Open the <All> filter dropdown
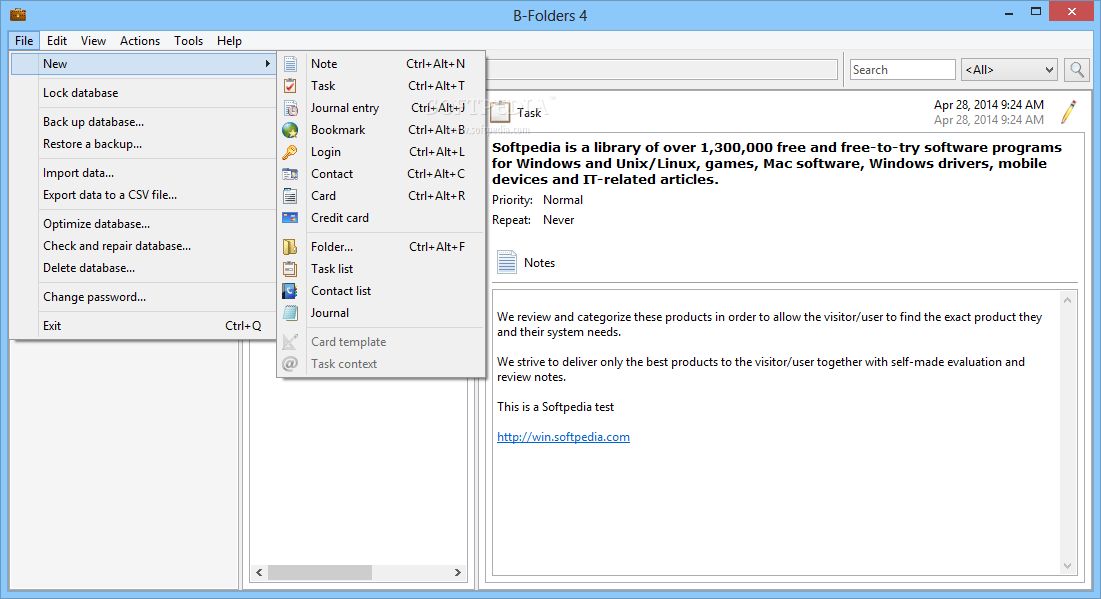The height and width of the screenshot is (599, 1101). 1009,70
